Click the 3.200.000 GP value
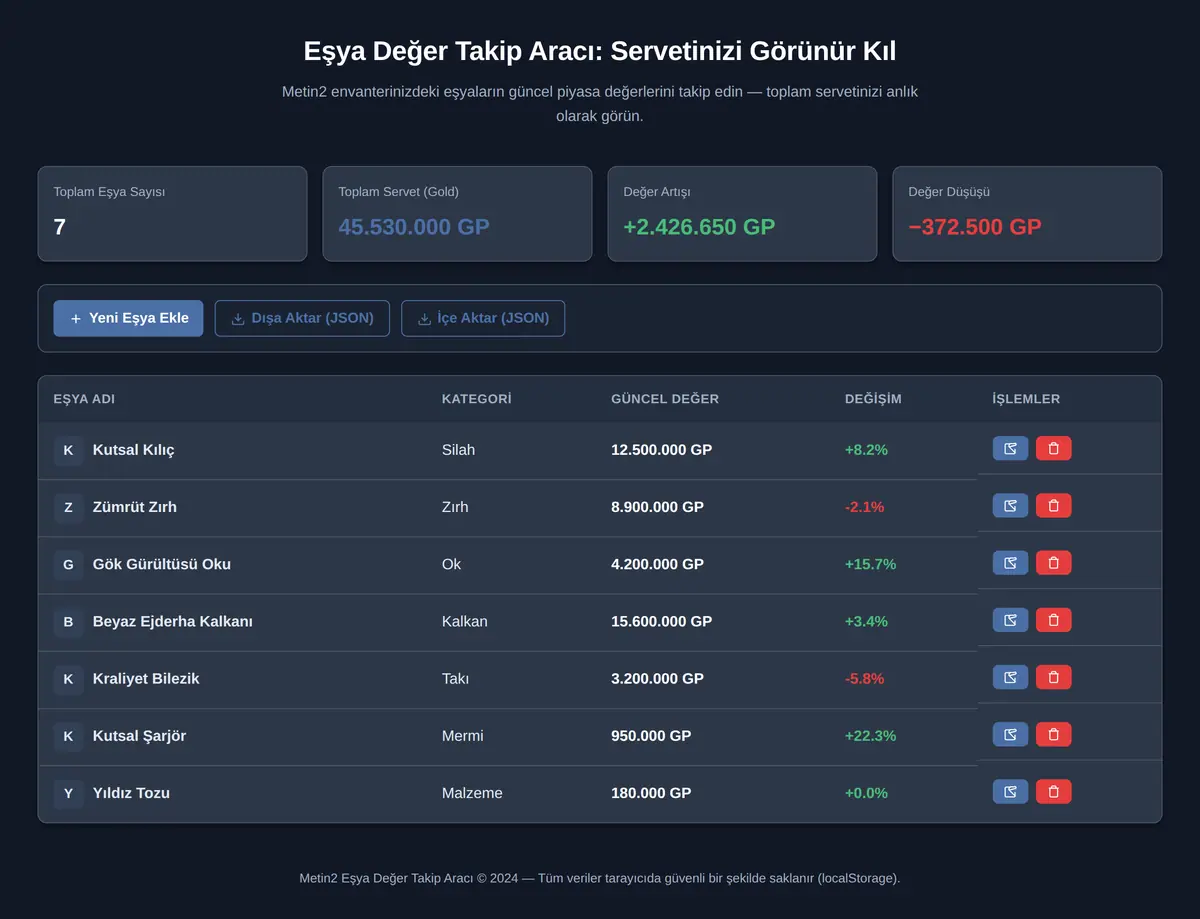Screen dimensions: 1200x919 (x=657, y=678)
